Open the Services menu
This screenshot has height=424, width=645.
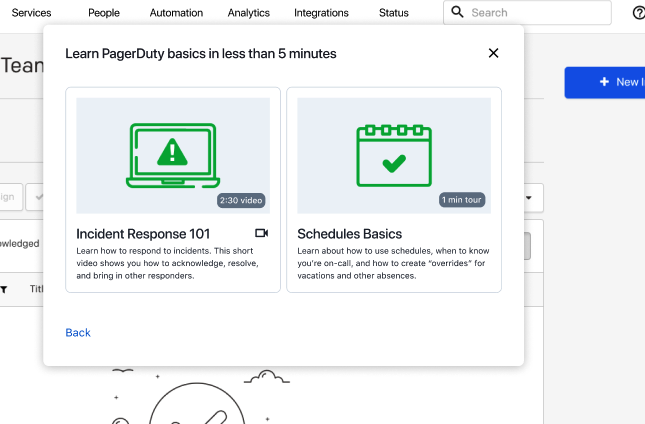(31, 13)
